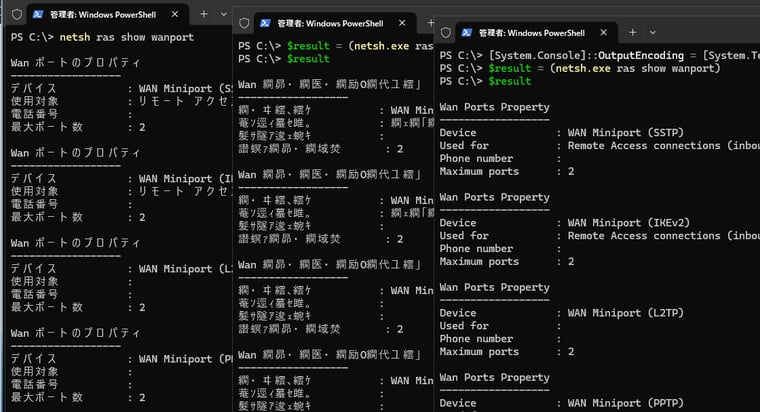This screenshot has height=412, width=760.
Task: Select the middle window's PowerShell tab title
Action: 330,23
